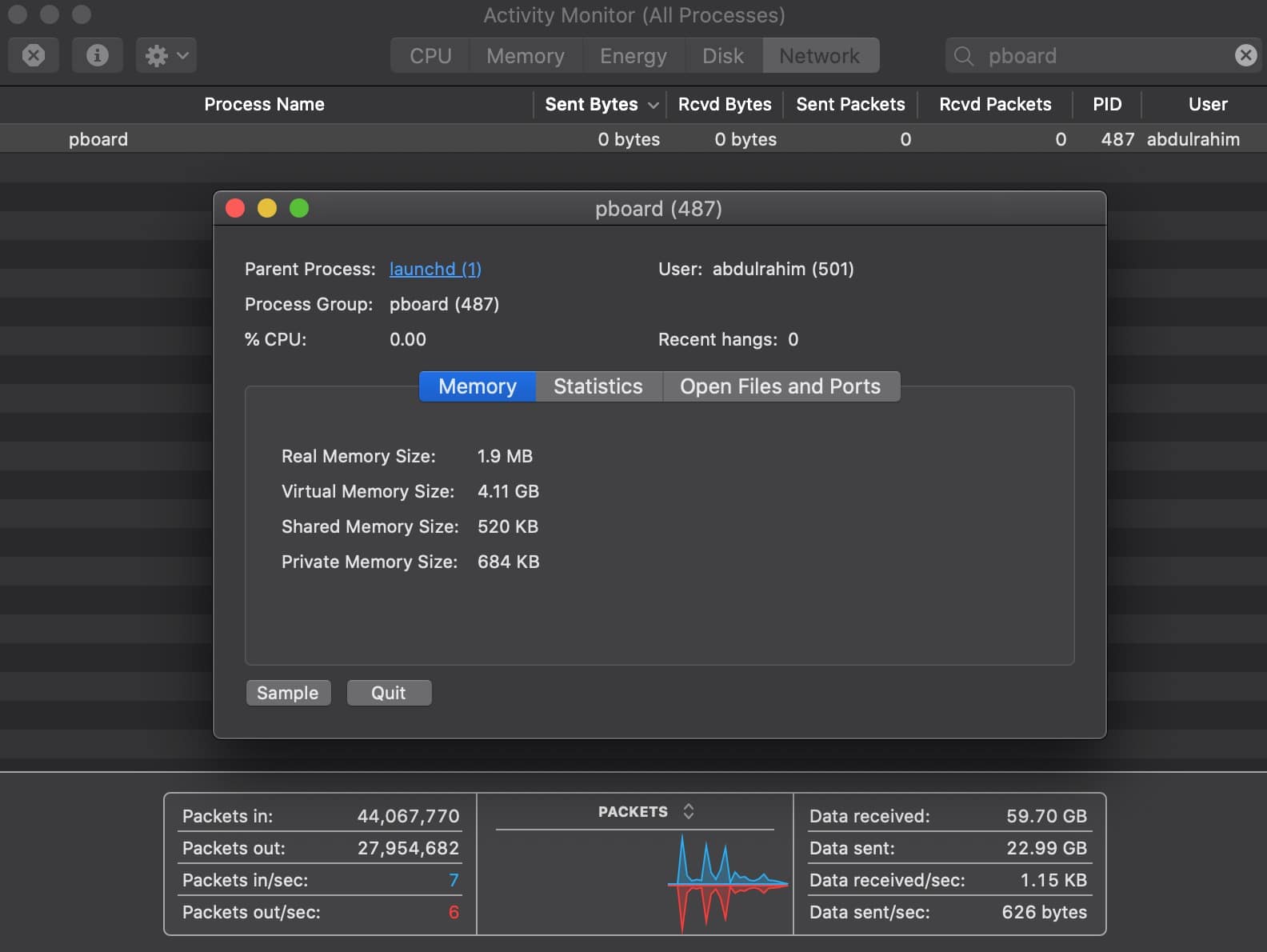
Task: Click in the pboard search field
Action: pos(1104,55)
